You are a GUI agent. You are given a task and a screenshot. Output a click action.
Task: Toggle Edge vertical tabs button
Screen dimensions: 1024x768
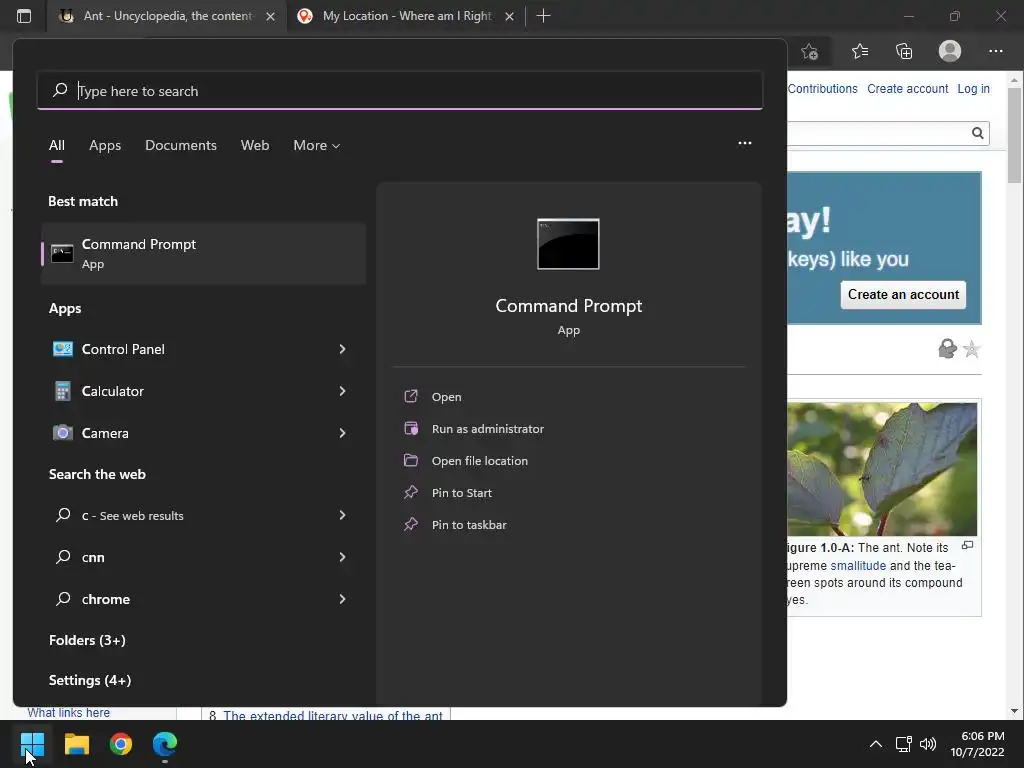pos(24,16)
